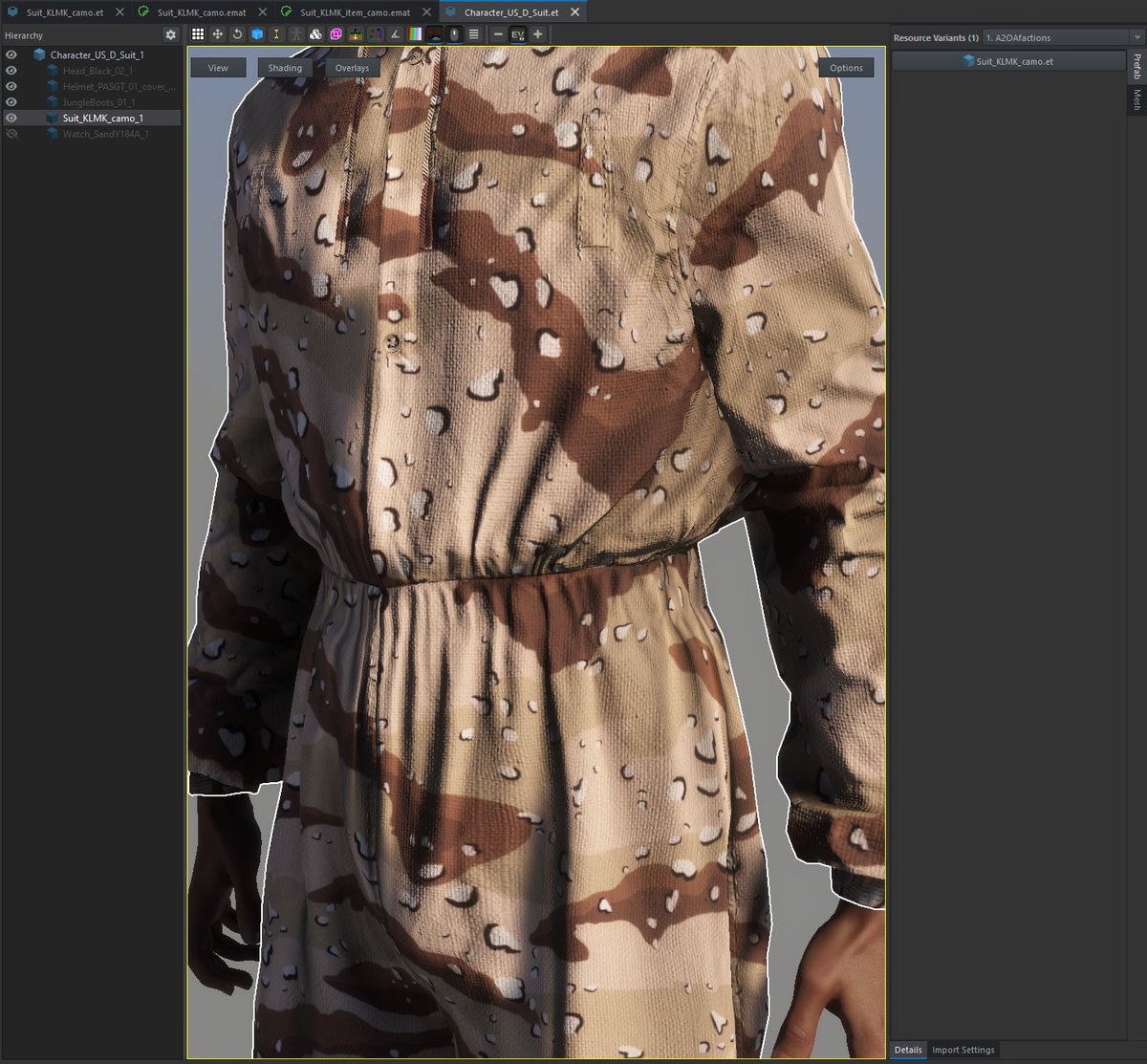Viewport: 1147px width, 1064px height.
Task: Switch to Suit_KLMK_camo.emat tab
Action: tap(202, 12)
